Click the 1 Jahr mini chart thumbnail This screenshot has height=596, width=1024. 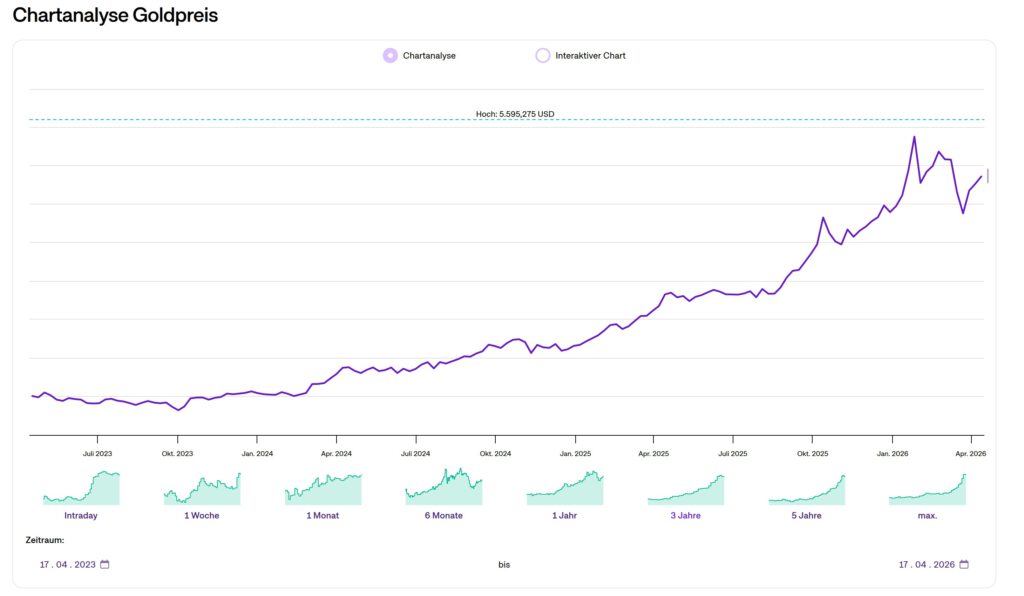pos(565,488)
